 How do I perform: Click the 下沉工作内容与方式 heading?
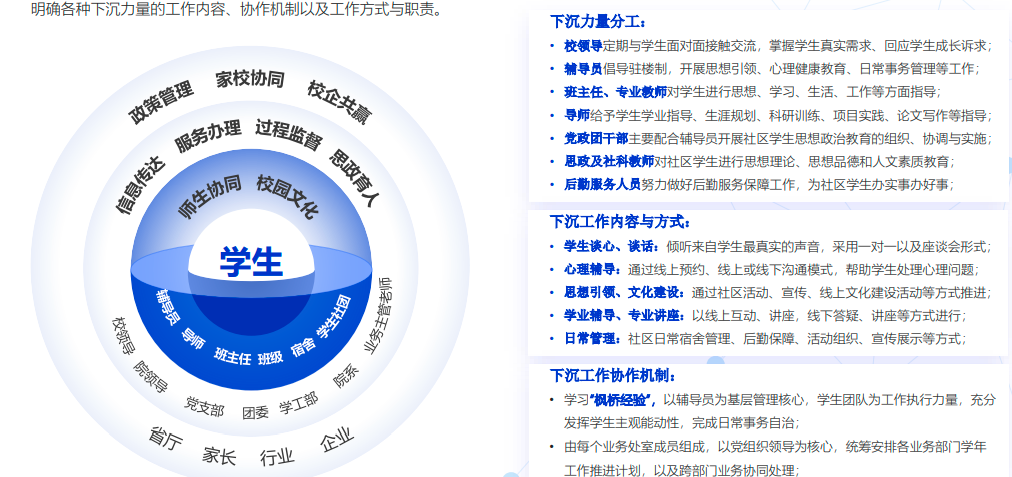pos(620,221)
